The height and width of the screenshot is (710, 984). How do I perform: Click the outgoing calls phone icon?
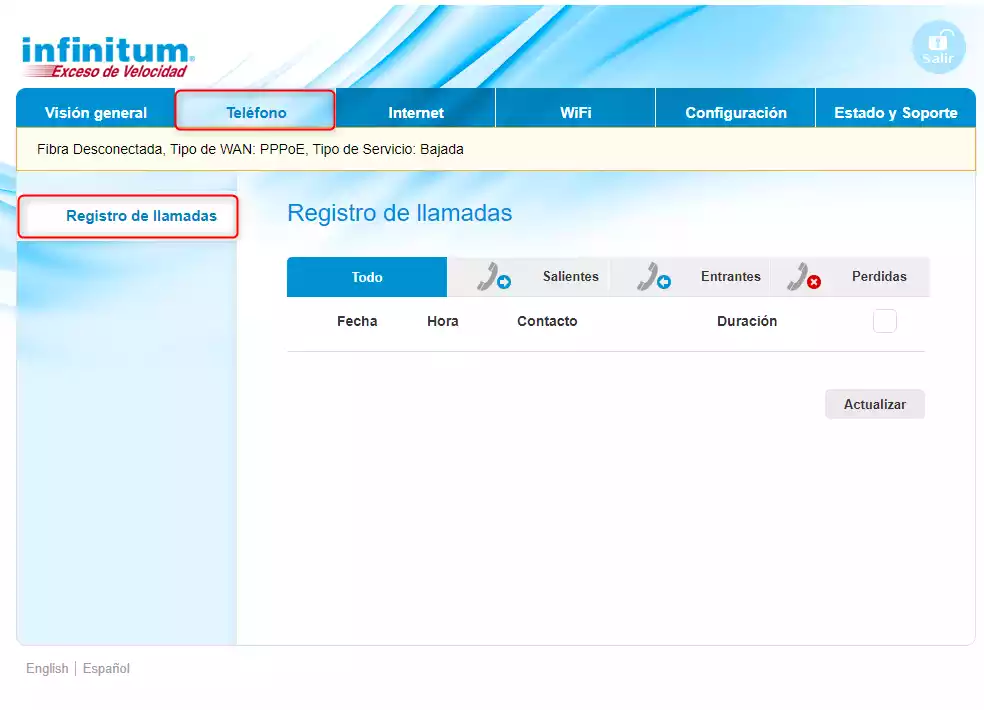(x=492, y=277)
